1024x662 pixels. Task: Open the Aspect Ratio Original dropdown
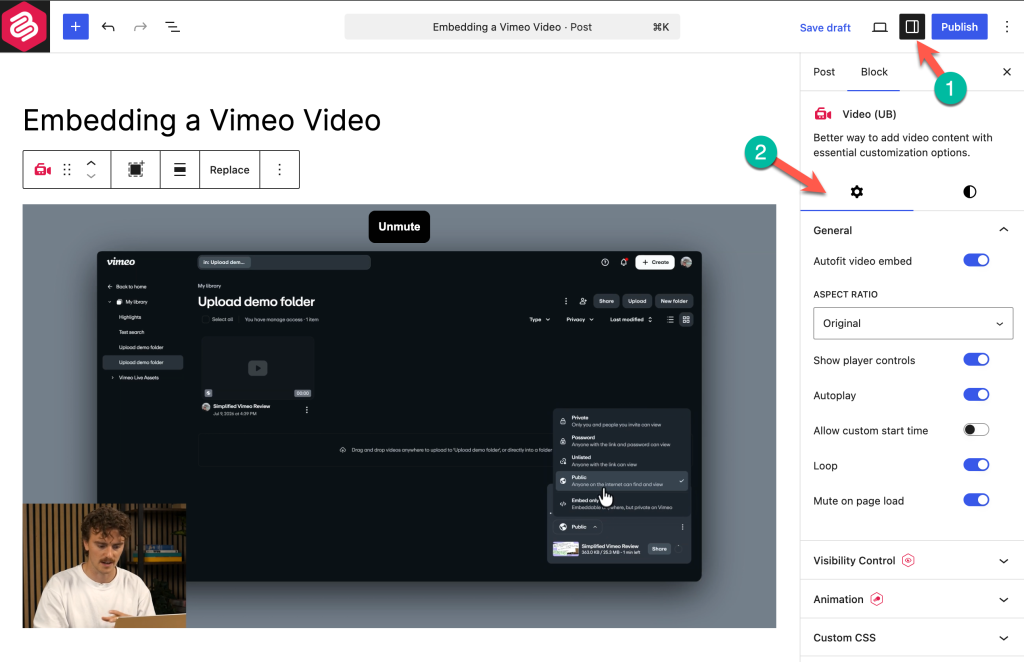pos(913,323)
